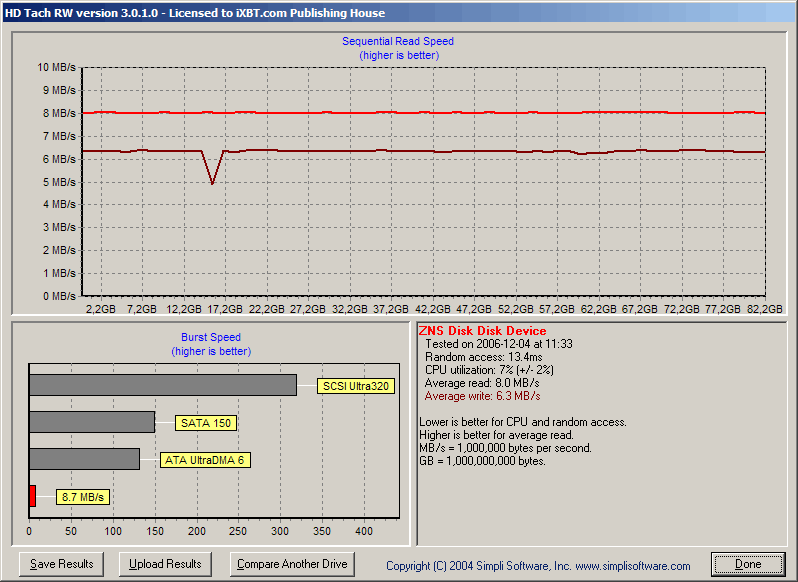Click the 'MB/s = 1,000,000 bytes per second' note
The height and width of the screenshot is (582, 798).
pos(505,448)
